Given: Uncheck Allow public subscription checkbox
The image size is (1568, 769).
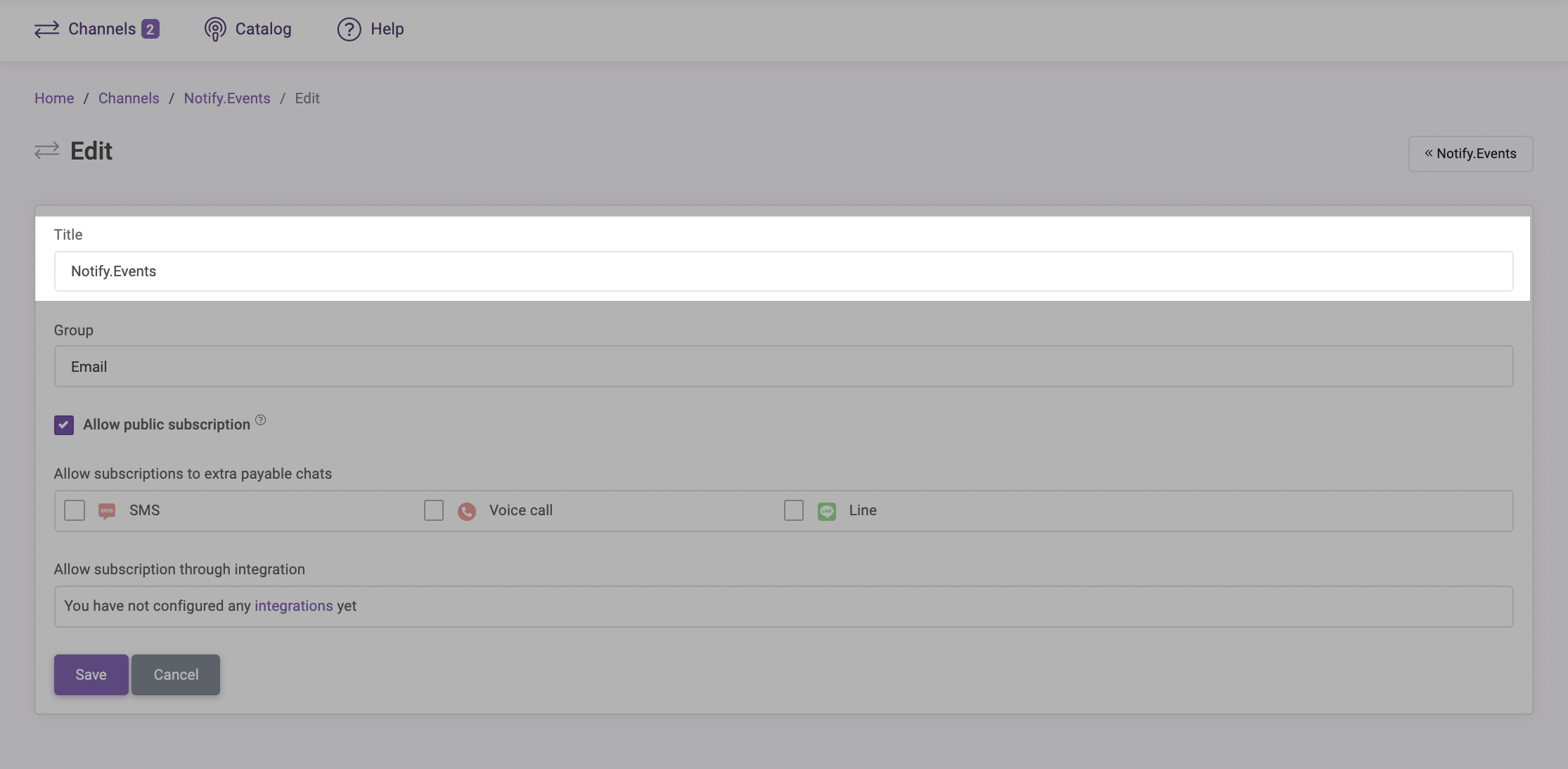Looking at the screenshot, I should pyautogui.click(x=64, y=425).
